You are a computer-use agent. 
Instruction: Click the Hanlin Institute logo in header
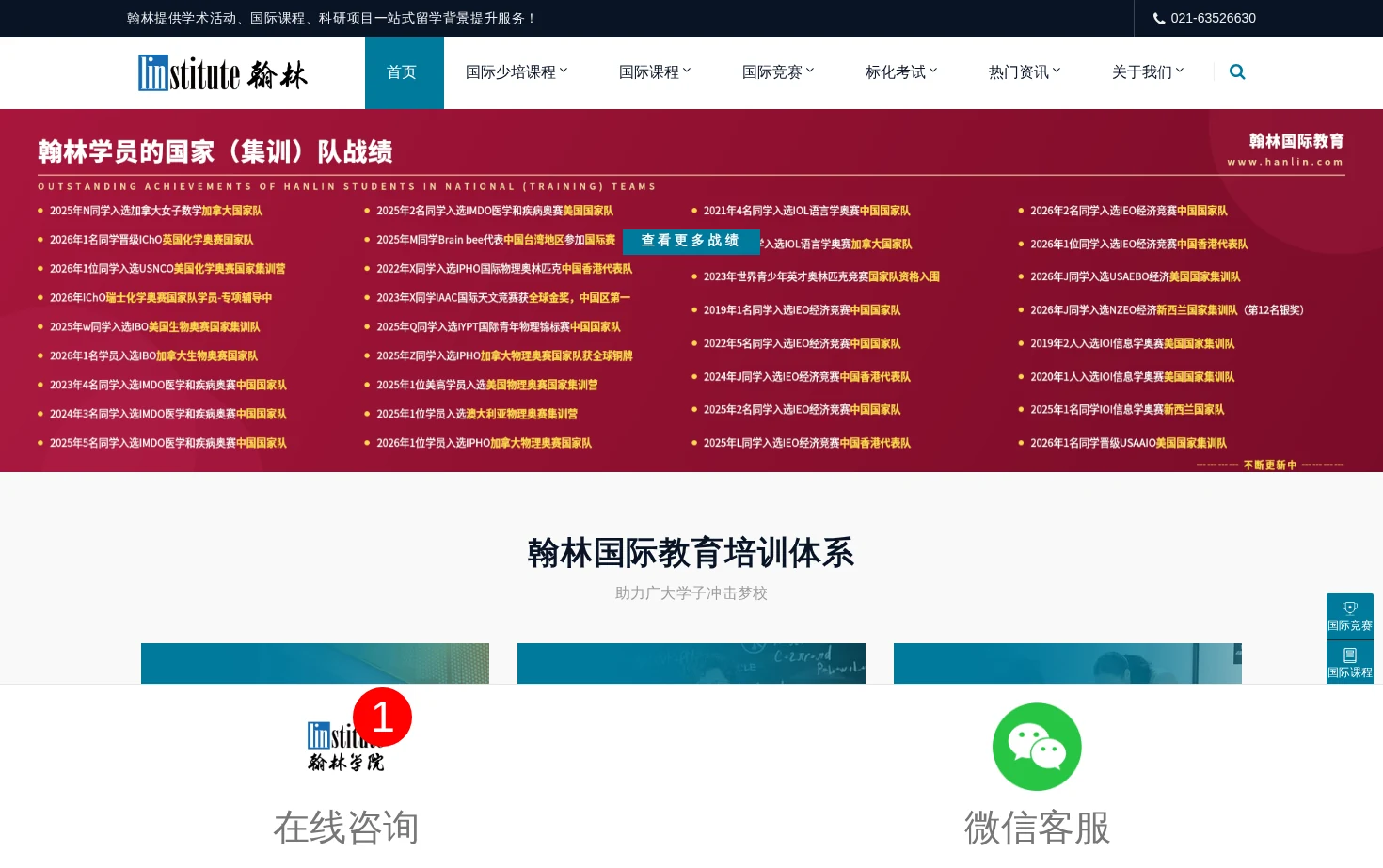(x=223, y=72)
